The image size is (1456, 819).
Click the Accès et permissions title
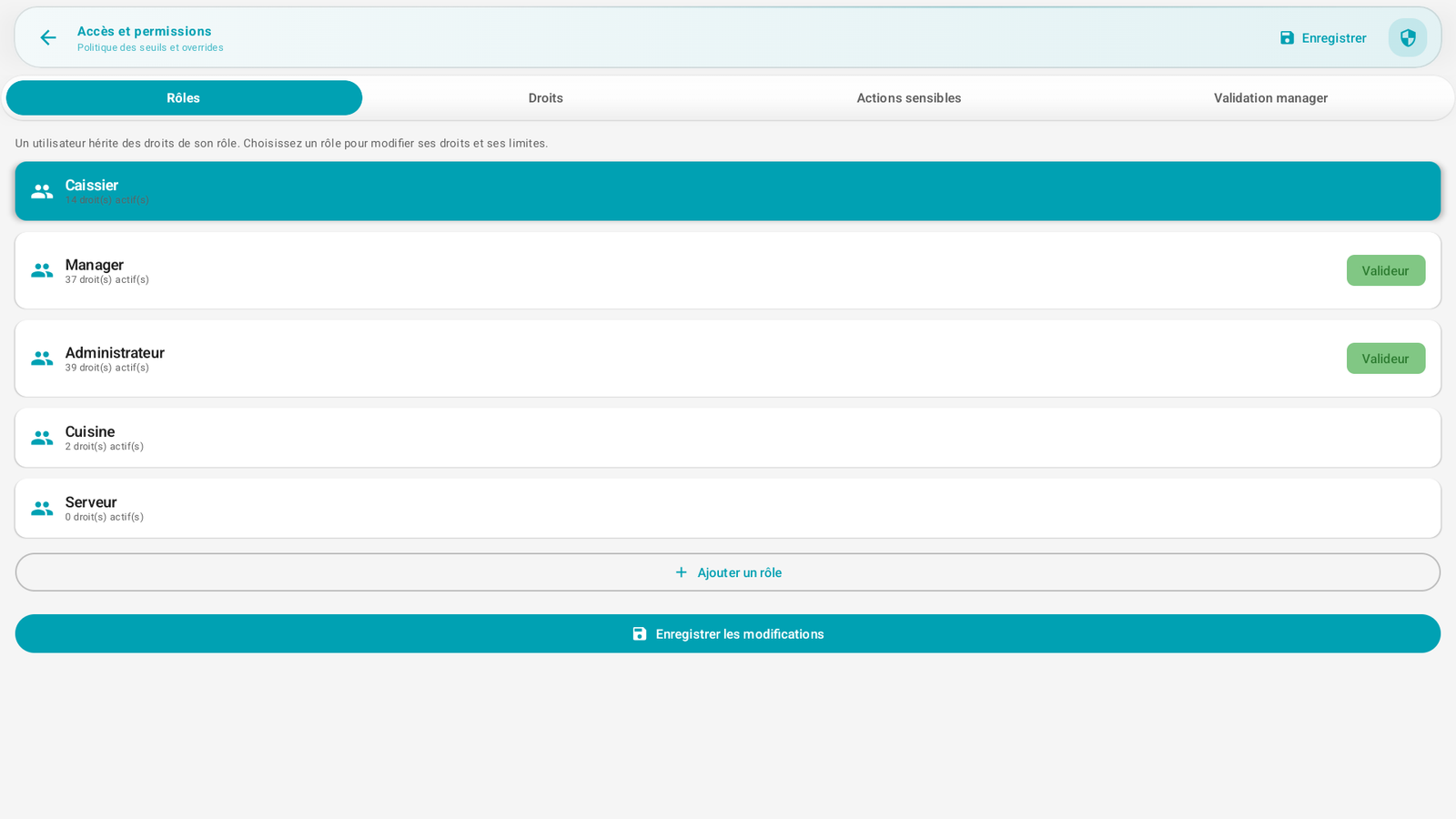(x=145, y=31)
